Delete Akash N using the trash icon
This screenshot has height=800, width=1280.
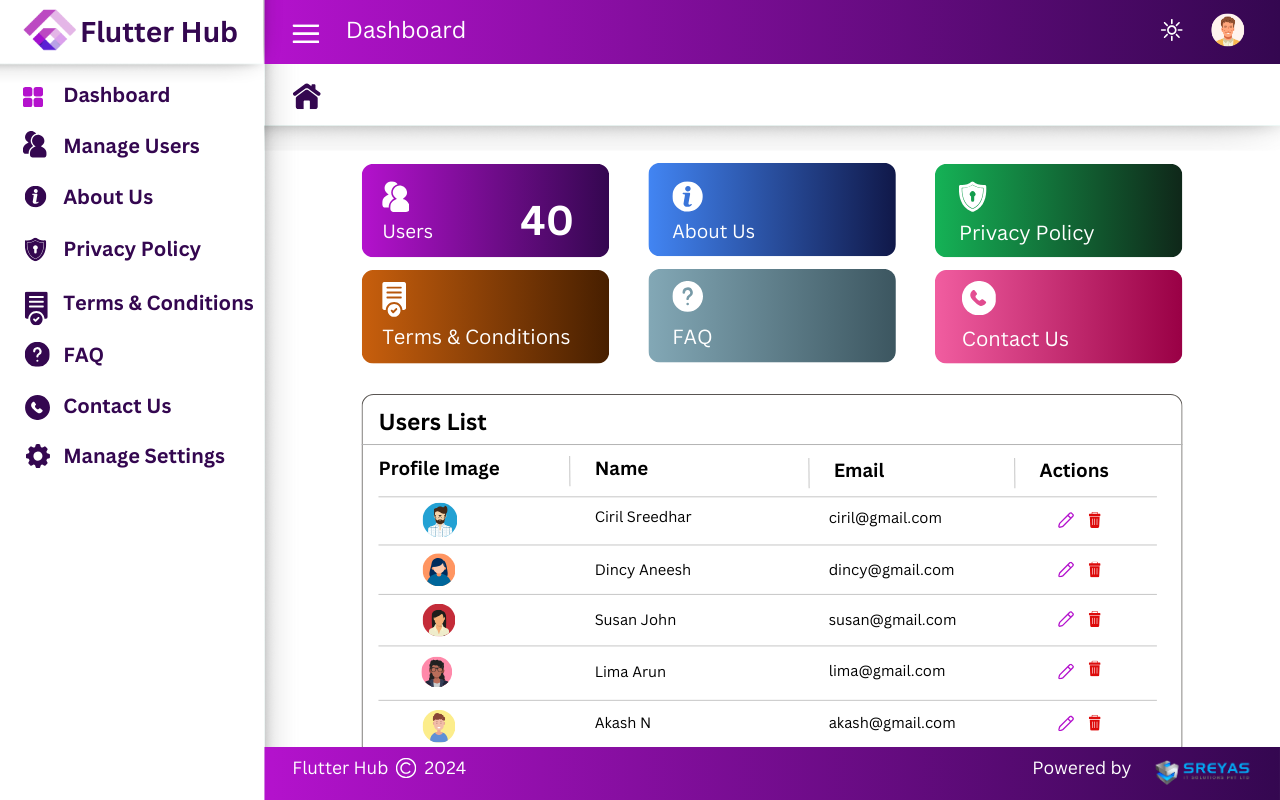coord(1094,723)
